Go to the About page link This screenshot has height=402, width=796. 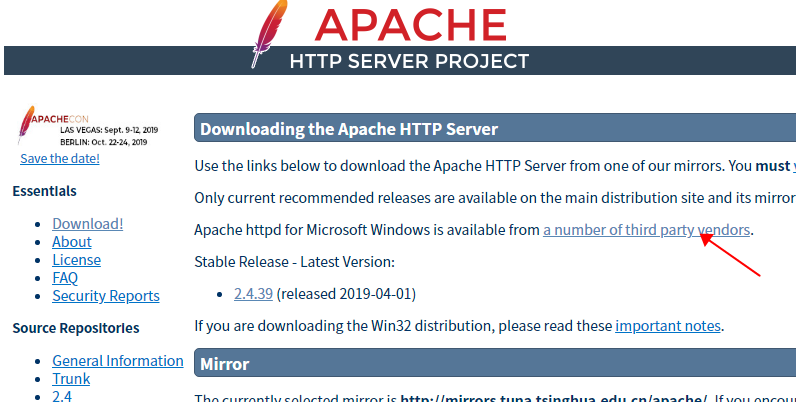point(72,242)
